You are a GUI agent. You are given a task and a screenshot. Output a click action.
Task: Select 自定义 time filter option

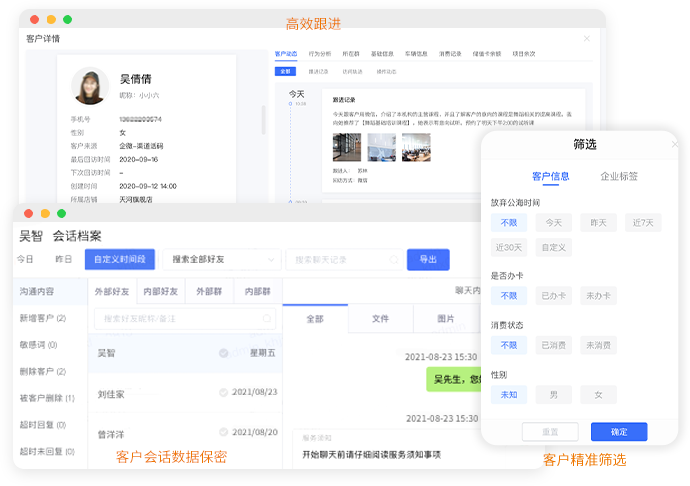(554, 247)
